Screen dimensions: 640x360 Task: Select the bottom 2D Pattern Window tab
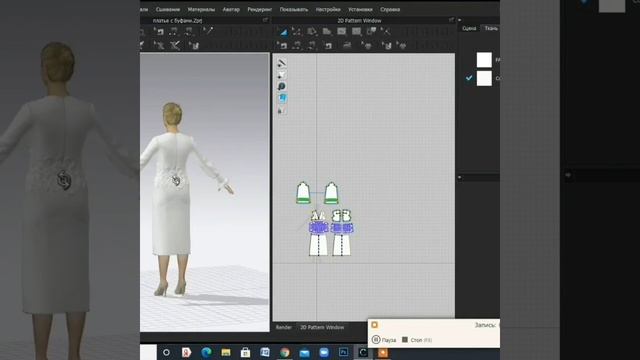(x=322, y=327)
